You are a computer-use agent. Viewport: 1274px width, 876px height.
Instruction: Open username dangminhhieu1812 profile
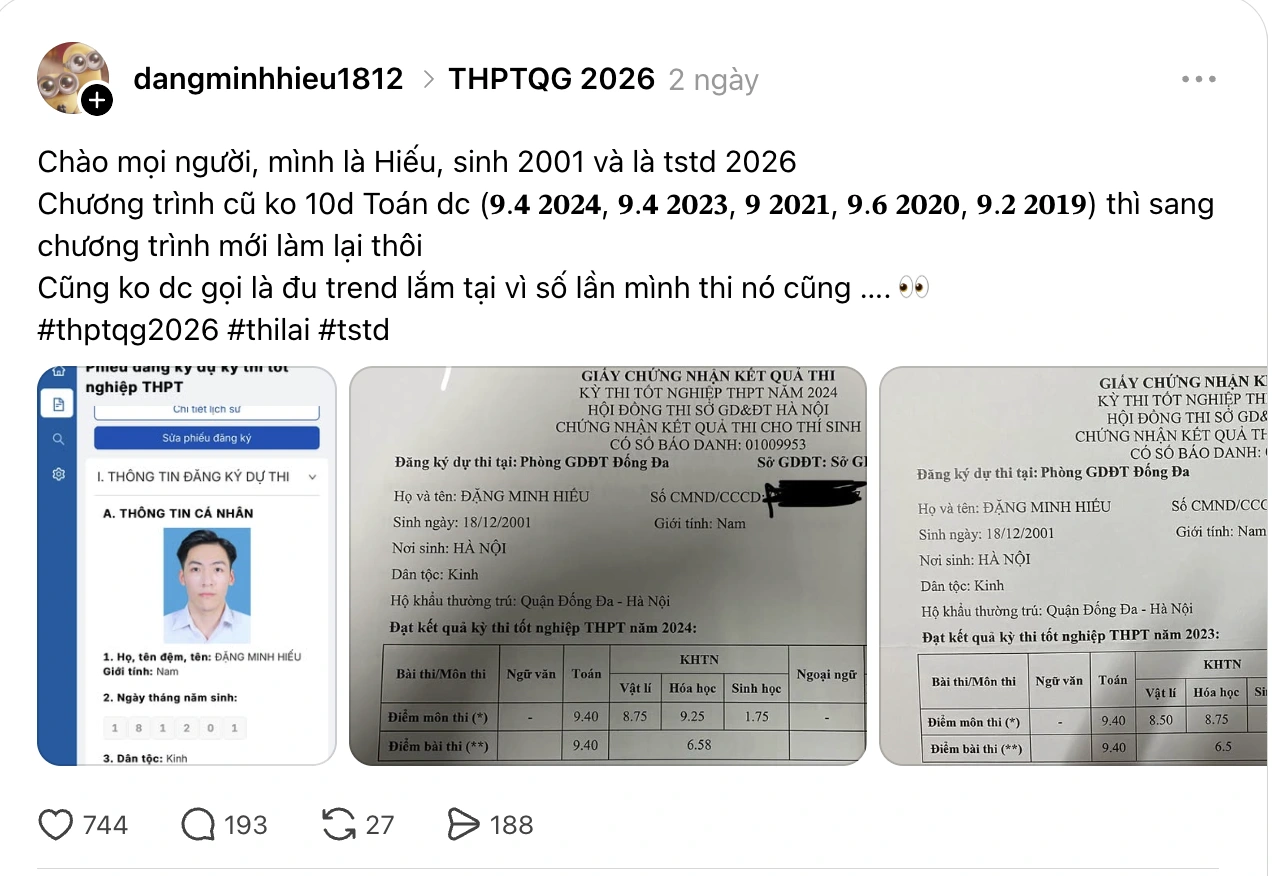tap(268, 79)
